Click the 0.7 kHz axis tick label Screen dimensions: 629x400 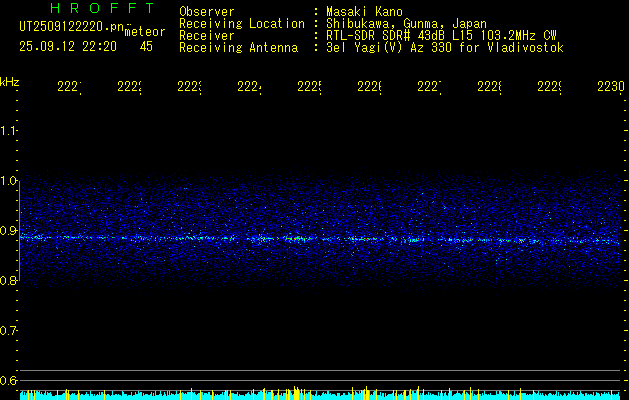tap(8, 331)
